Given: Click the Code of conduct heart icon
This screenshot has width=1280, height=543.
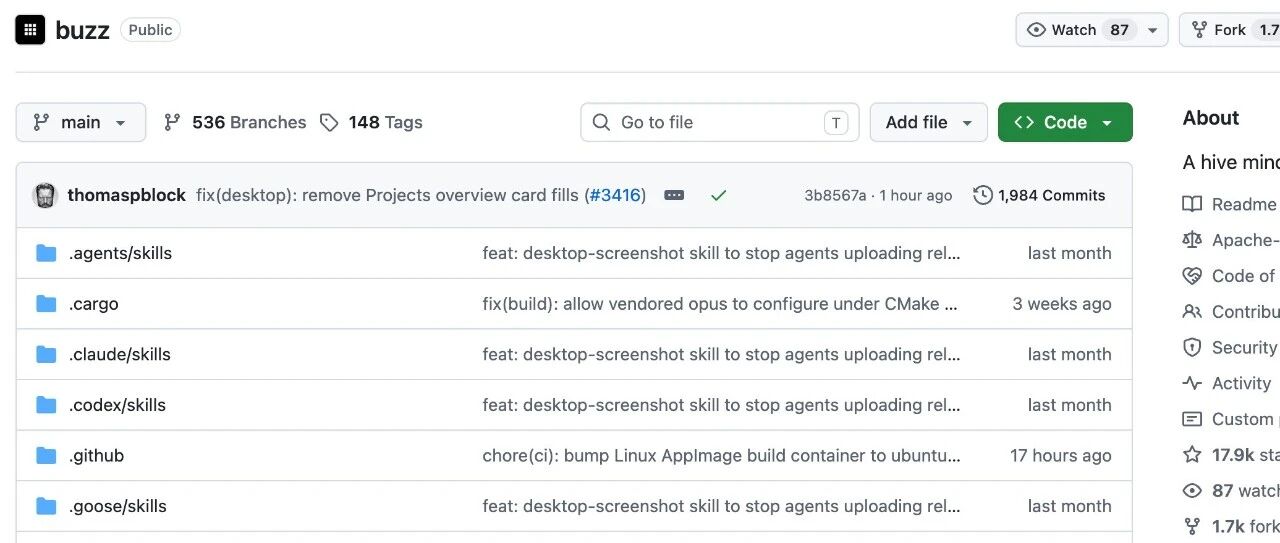Looking at the screenshot, I should coord(1192,276).
